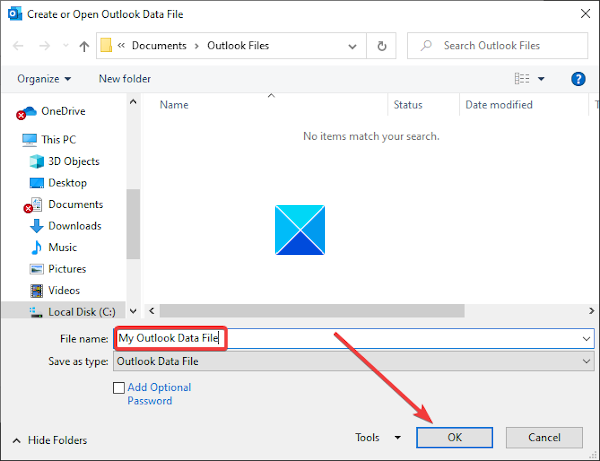
Task: Click the Videos filmstrip icon
Action: [37, 291]
